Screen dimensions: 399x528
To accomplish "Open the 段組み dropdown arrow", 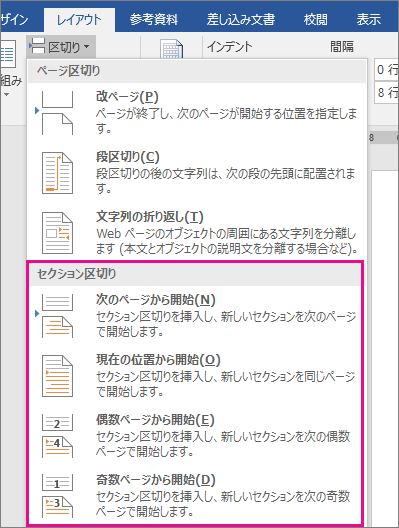I will (x=6, y=95).
